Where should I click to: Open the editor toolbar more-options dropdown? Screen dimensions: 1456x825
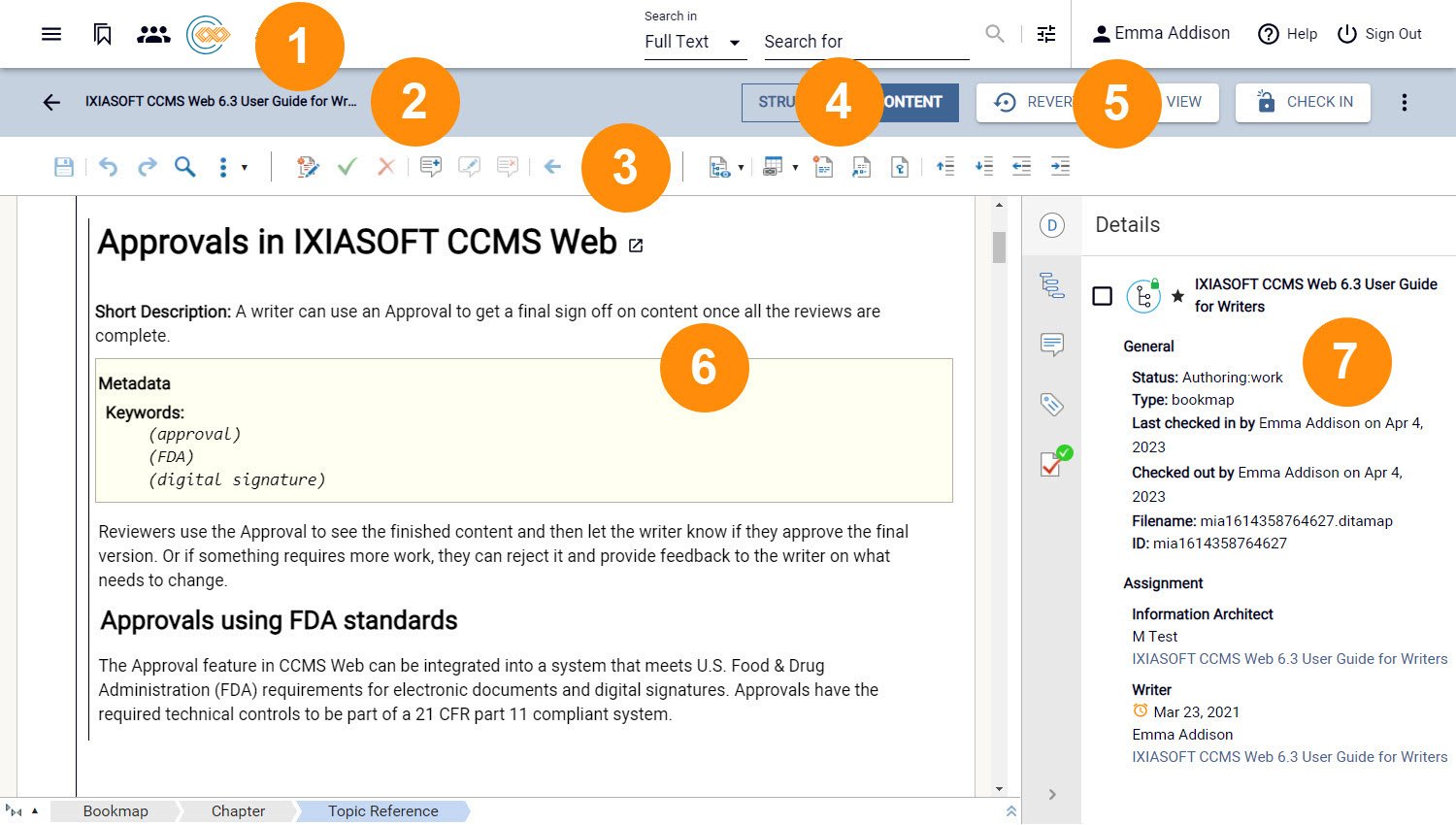point(232,167)
